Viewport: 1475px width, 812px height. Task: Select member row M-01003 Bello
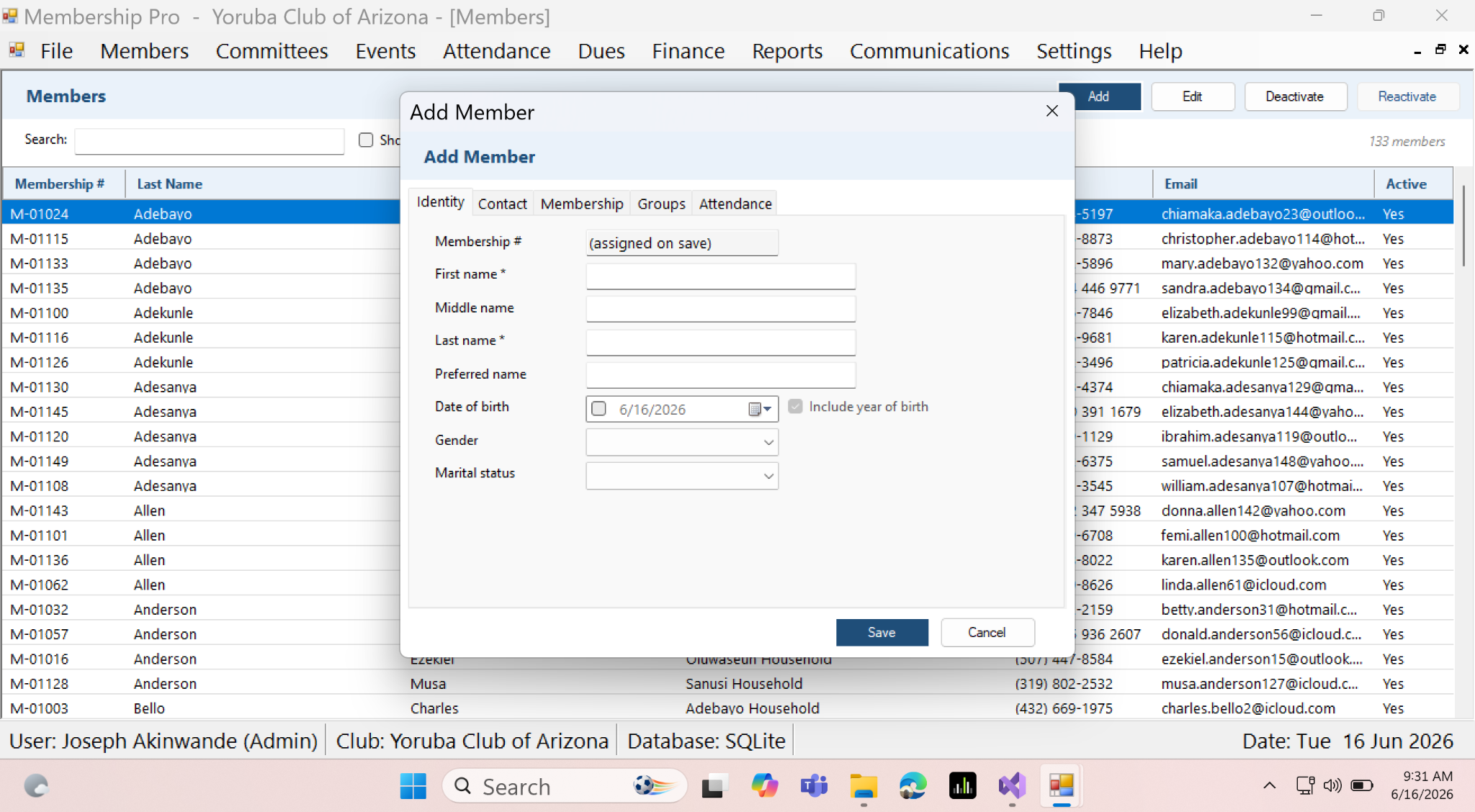pos(727,708)
